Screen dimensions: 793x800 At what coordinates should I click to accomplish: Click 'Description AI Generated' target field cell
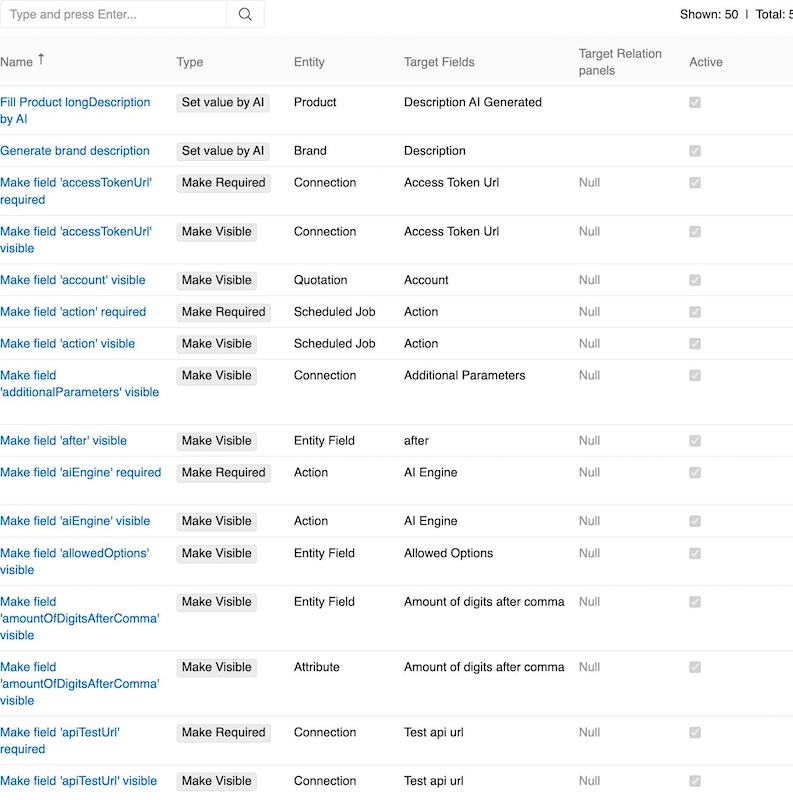473,103
